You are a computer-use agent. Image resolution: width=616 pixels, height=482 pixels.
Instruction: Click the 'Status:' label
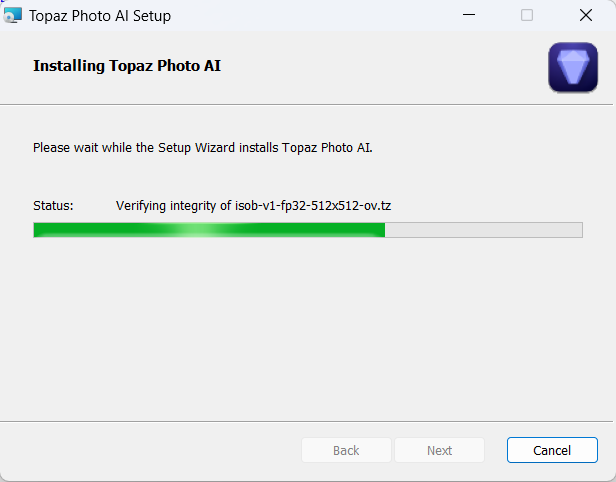coord(53,205)
